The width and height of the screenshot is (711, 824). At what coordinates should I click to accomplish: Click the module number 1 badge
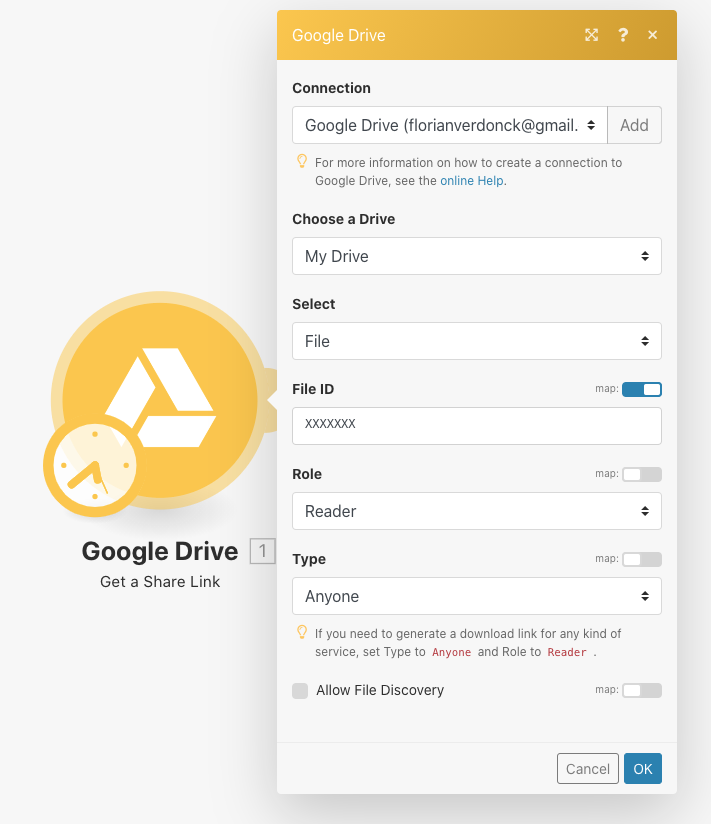[262, 551]
